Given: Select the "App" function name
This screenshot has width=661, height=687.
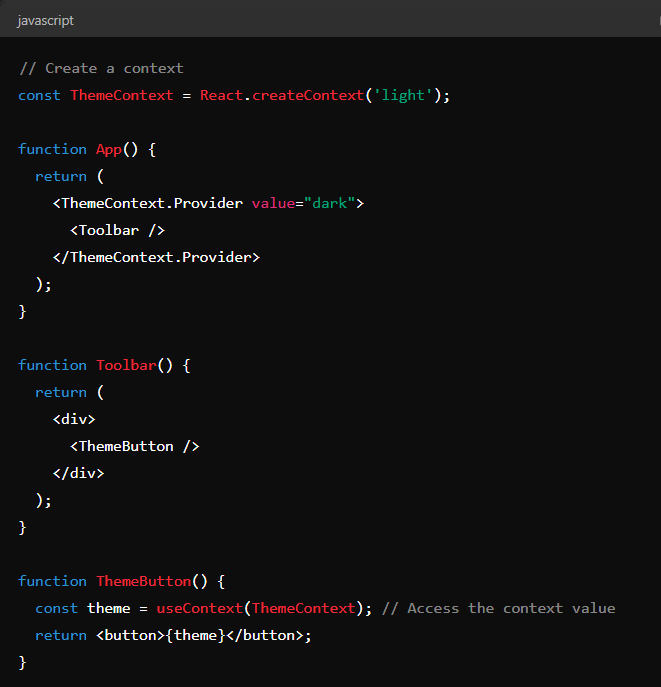Looking at the screenshot, I should [x=109, y=150].
